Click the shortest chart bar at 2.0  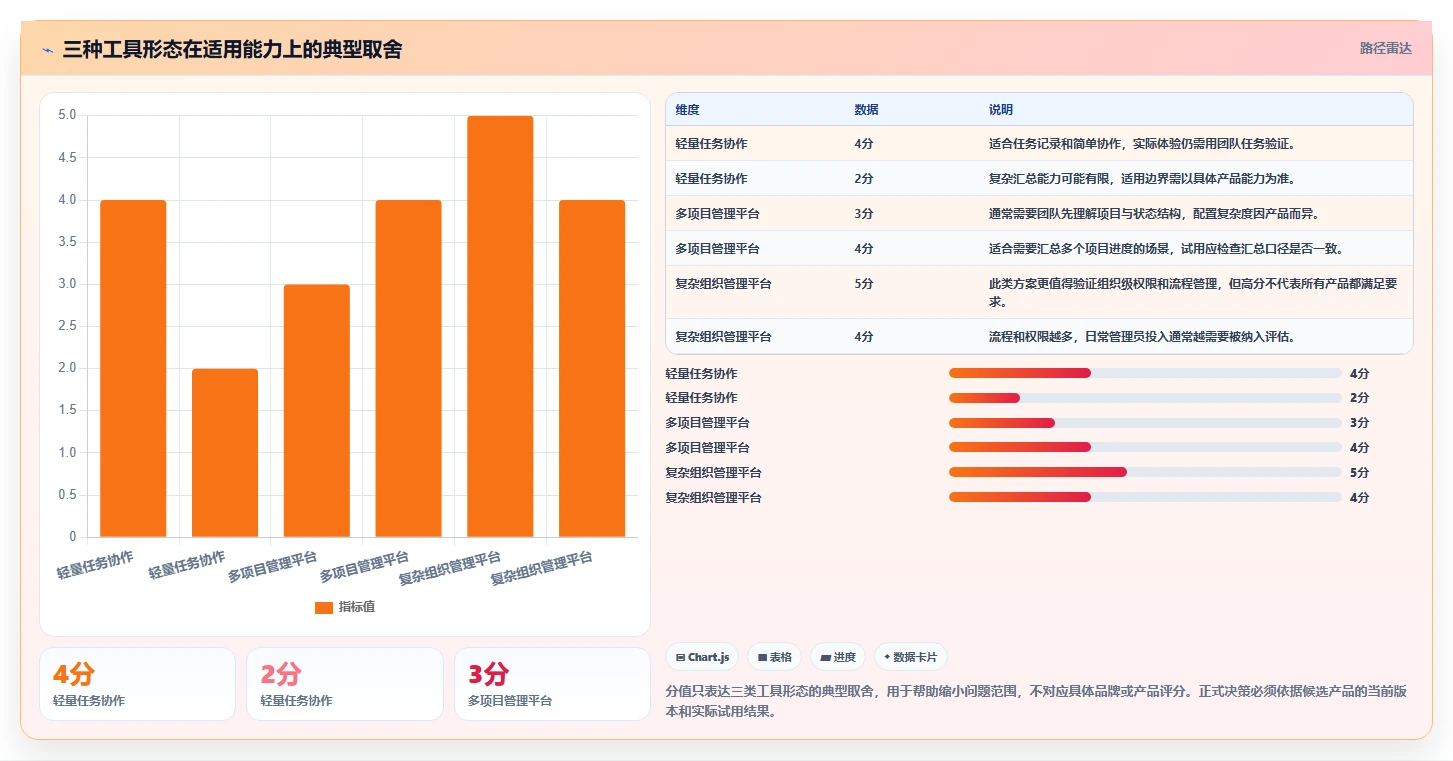click(225, 453)
